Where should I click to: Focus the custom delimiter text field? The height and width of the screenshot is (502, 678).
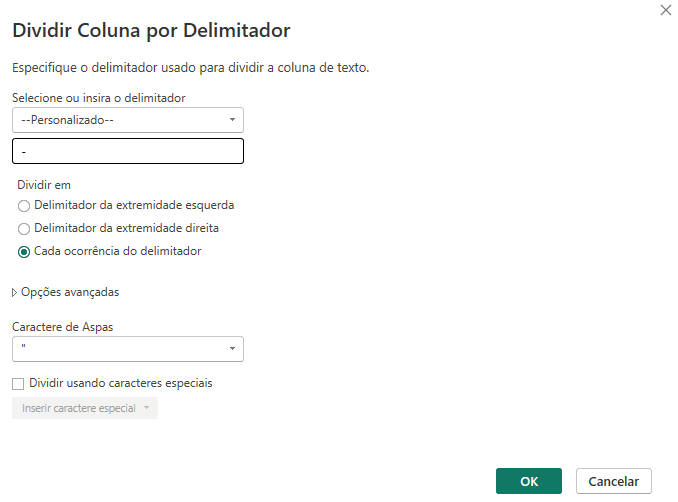(128, 151)
